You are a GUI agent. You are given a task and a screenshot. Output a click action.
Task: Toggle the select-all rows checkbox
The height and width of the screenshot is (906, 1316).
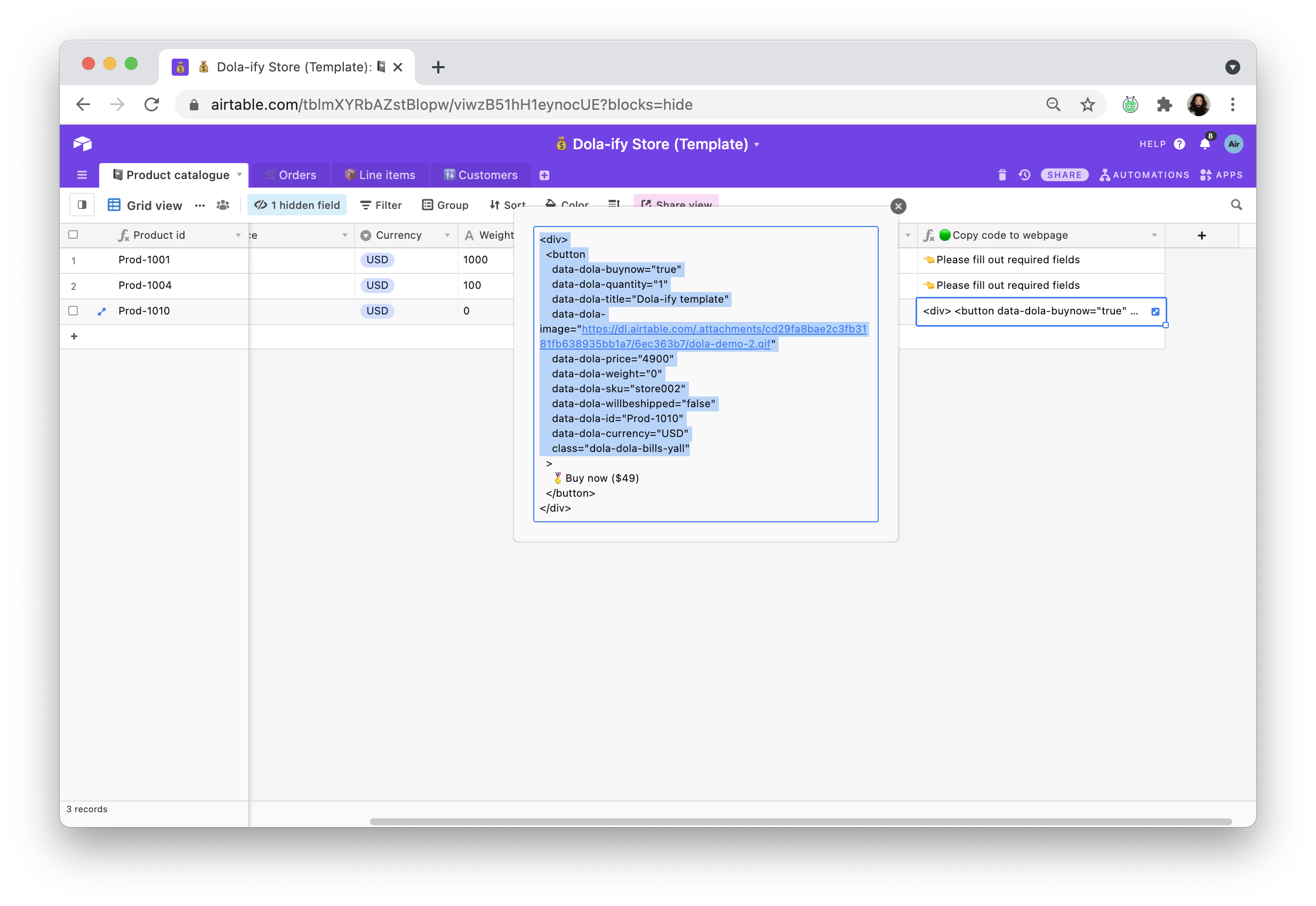(73, 235)
